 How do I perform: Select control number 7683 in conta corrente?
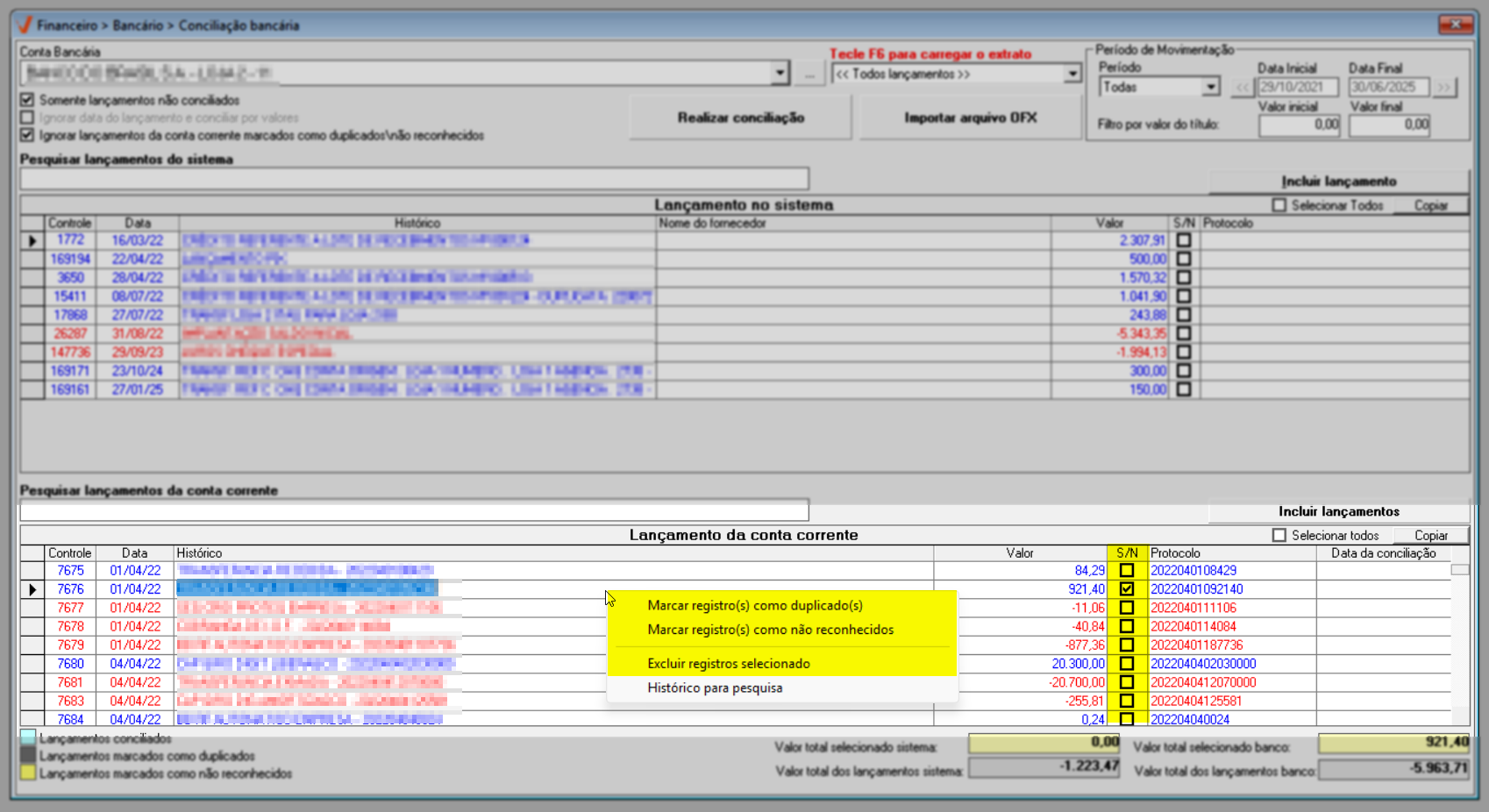(x=70, y=701)
